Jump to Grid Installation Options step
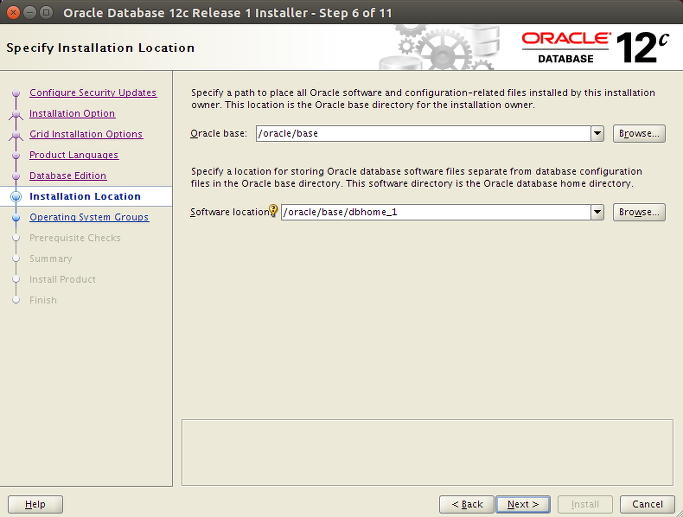The image size is (683, 517). click(x=86, y=134)
